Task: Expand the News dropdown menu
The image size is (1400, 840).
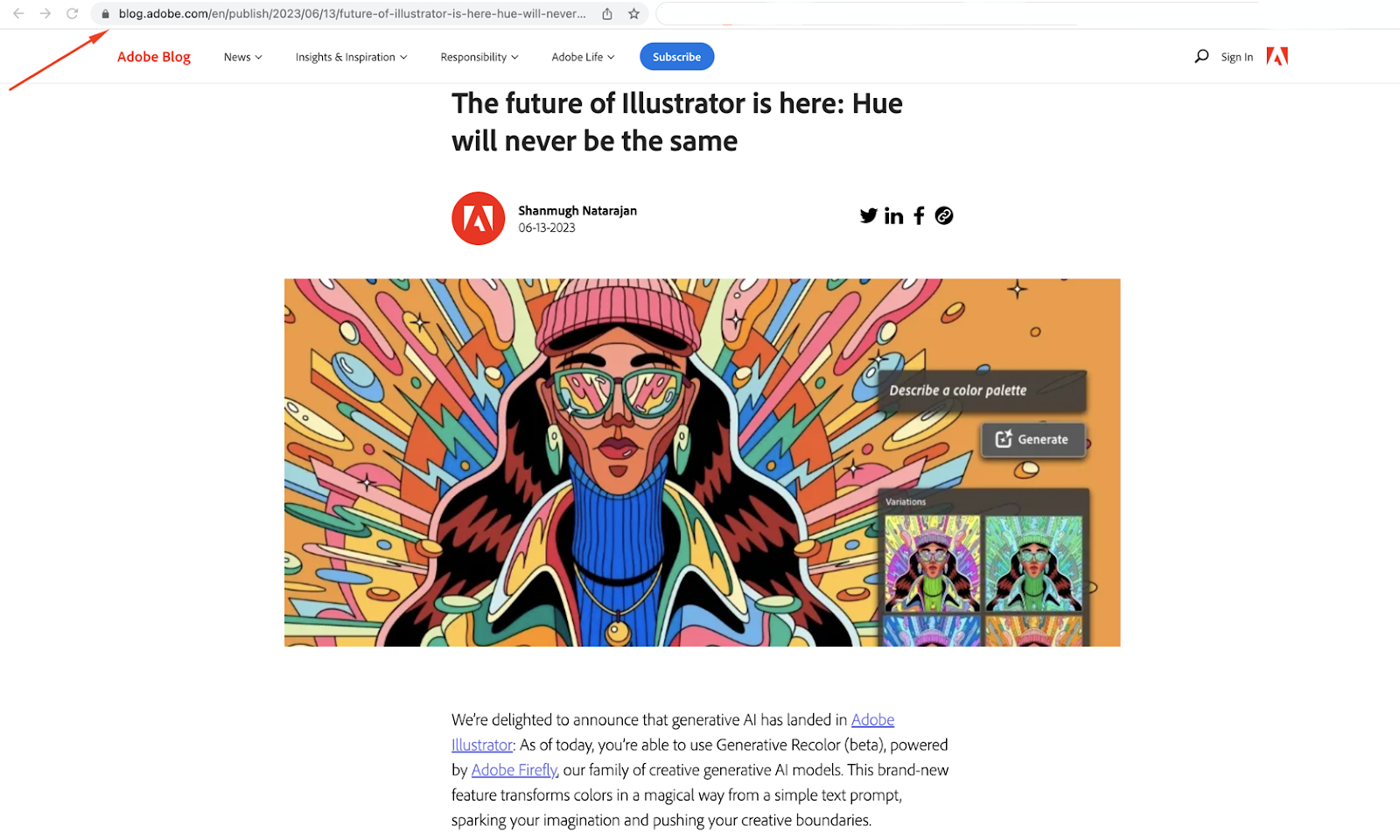Action: tap(242, 57)
